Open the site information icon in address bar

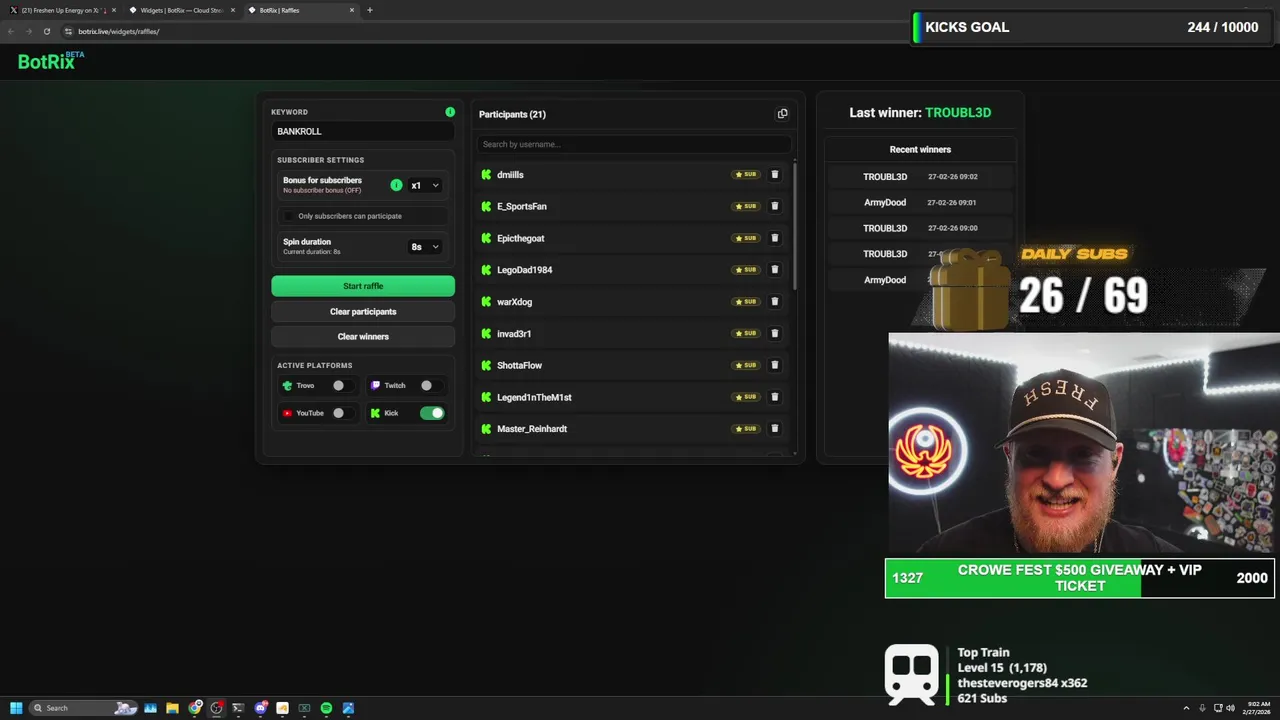[68, 31]
